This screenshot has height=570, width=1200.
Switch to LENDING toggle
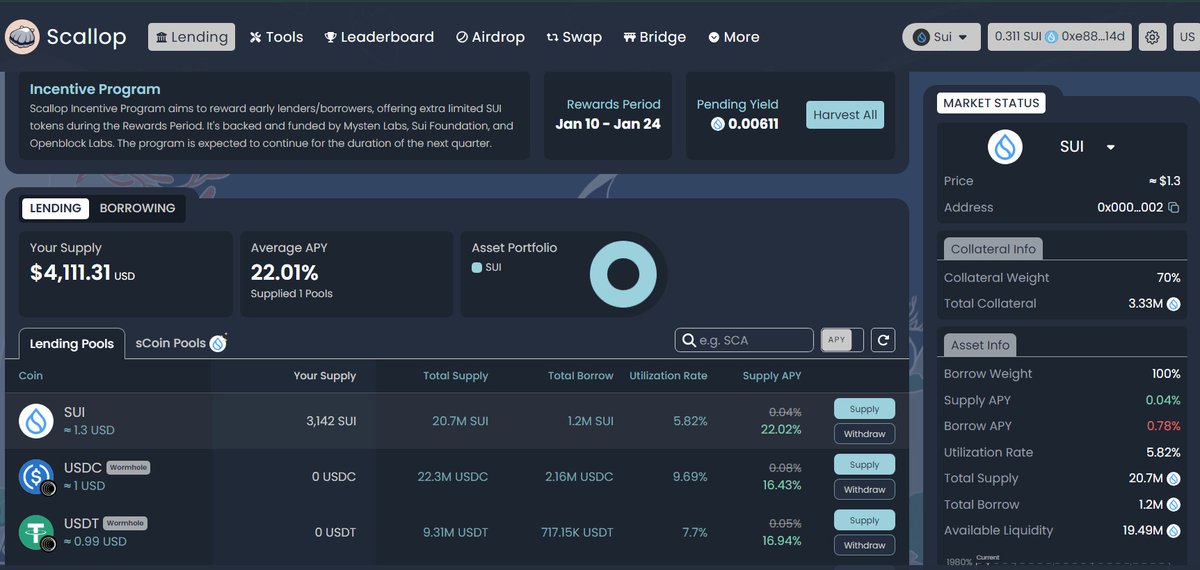pyautogui.click(x=56, y=208)
